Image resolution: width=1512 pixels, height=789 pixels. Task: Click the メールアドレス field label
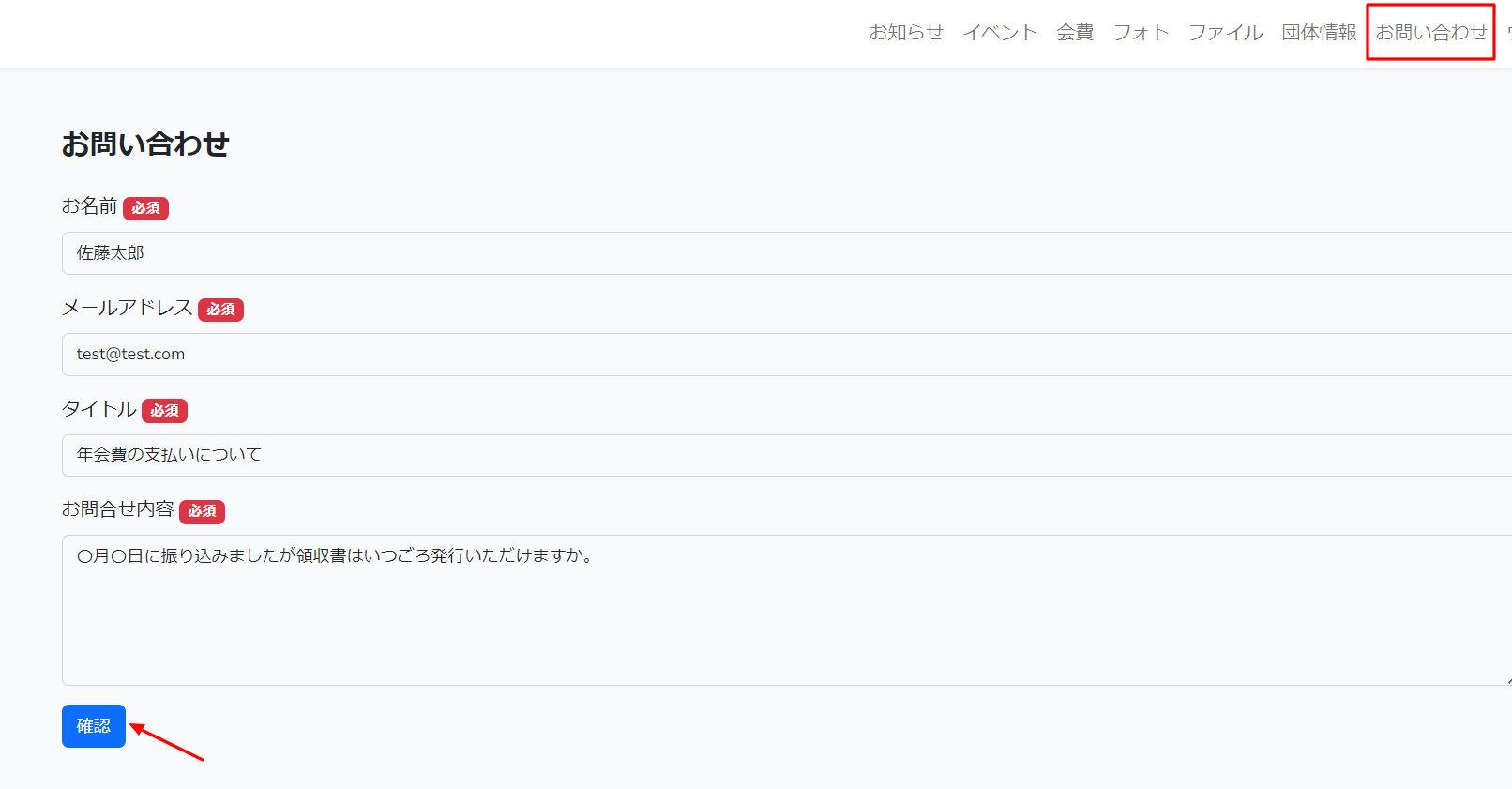tap(128, 308)
